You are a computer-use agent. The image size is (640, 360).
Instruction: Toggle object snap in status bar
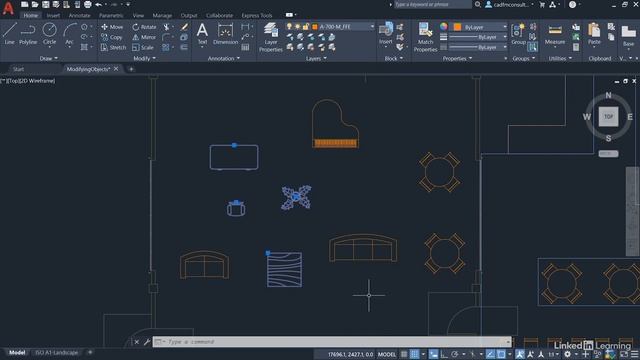tap(501, 354)
